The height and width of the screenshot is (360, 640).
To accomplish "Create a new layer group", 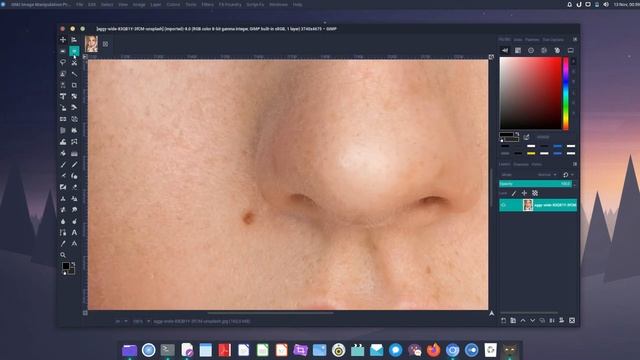I will (513, 321).
